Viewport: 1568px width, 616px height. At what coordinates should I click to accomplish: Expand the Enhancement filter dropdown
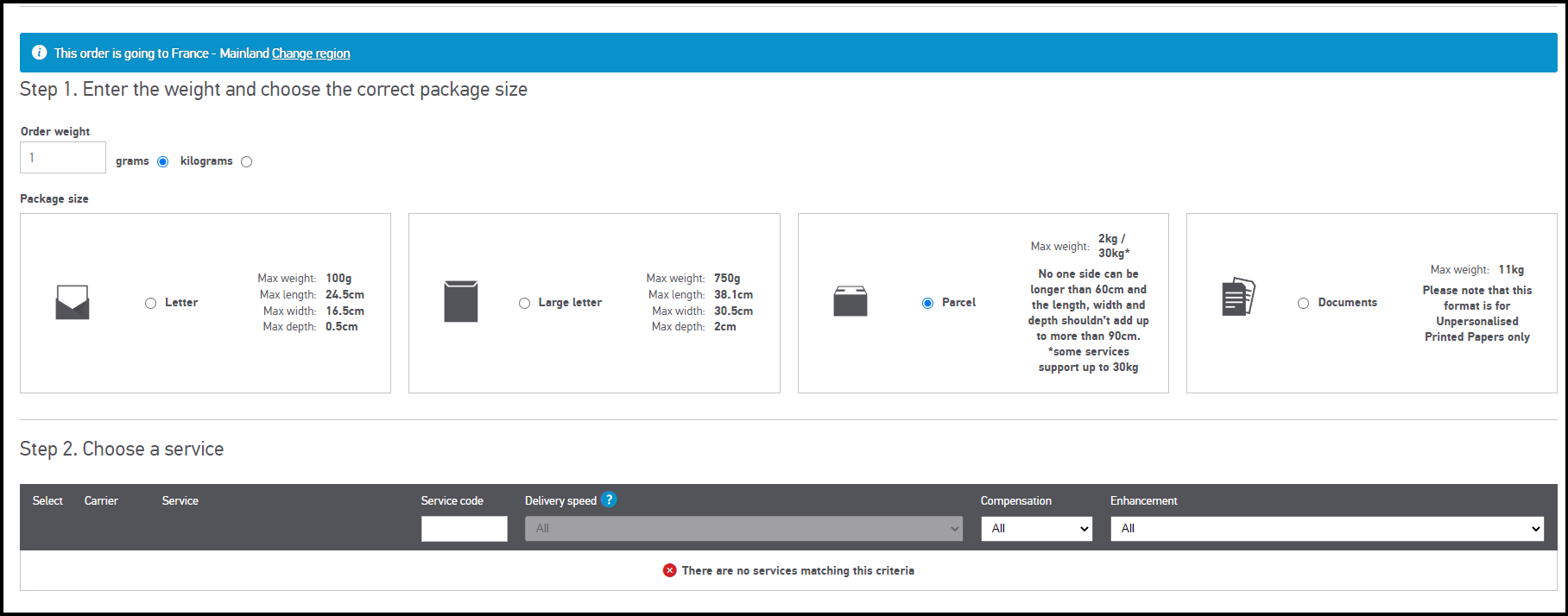tap(1326, 529)
